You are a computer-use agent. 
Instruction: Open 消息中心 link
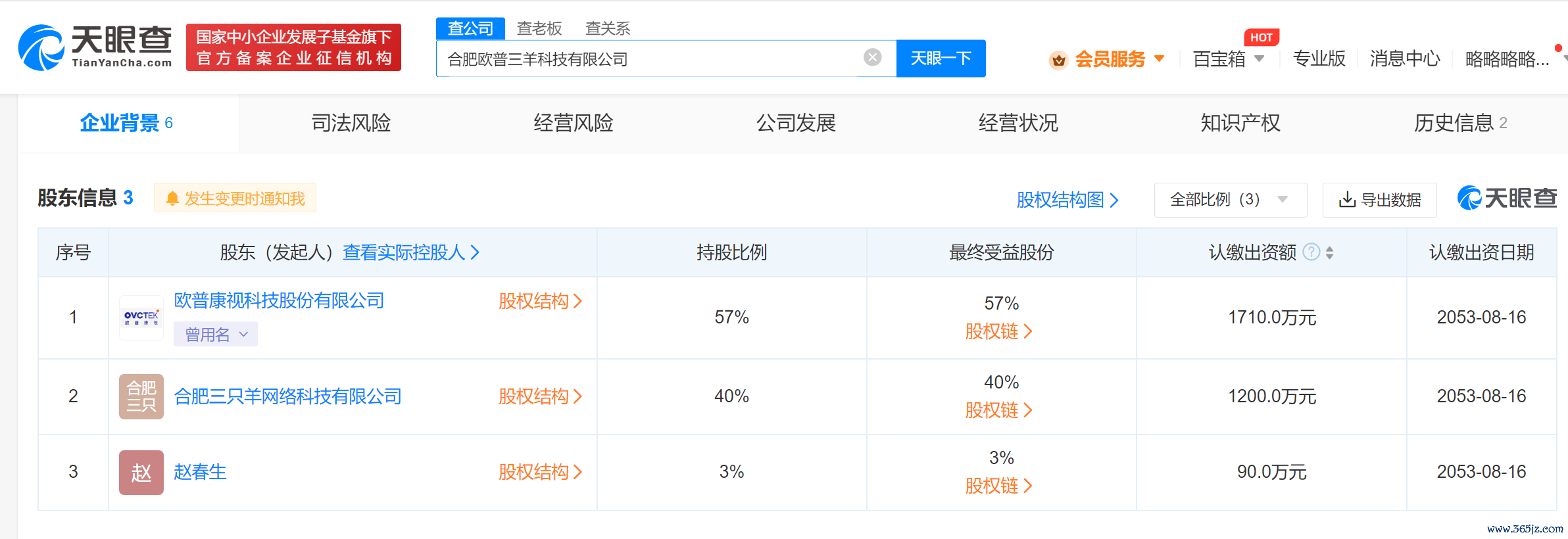(1405, 59)
